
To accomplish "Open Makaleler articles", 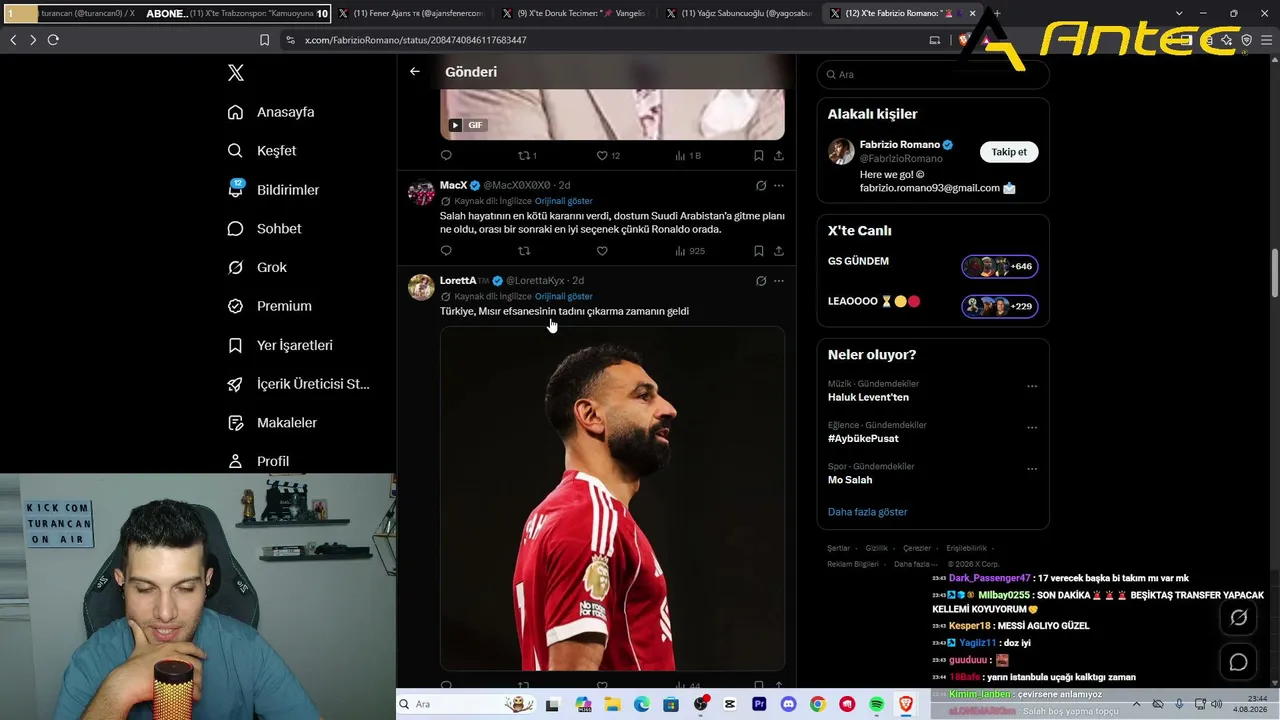I will click(272, 423).
